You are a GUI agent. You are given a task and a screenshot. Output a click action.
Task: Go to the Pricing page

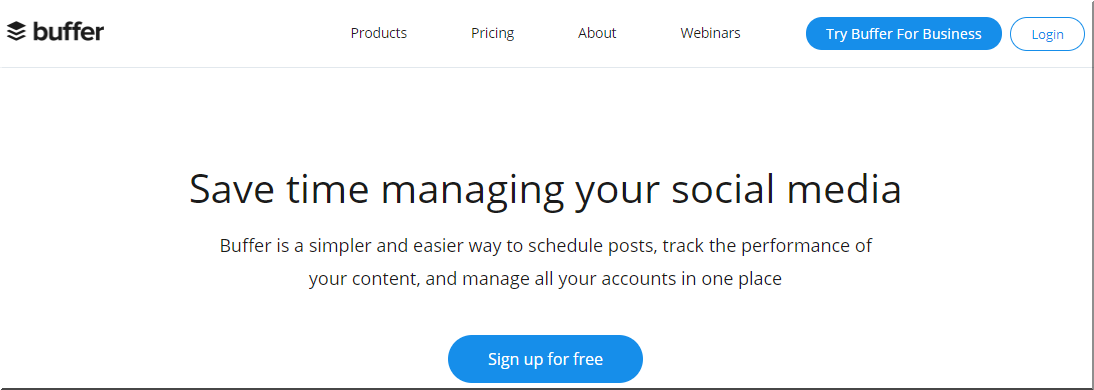coord(493,33)
